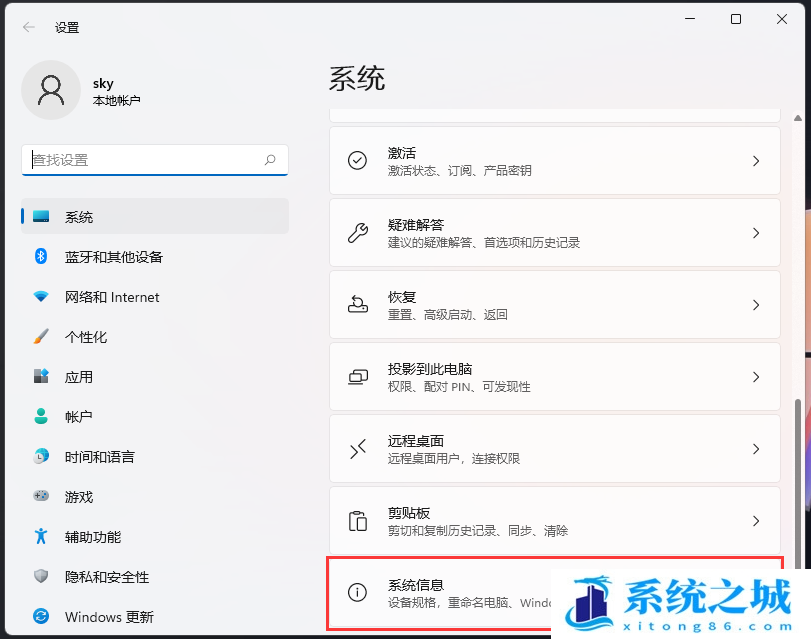The width and height of the screenshot is (811, 639).
Task: Click the 系统信息 info circle icon
Action: click(357, 592)
